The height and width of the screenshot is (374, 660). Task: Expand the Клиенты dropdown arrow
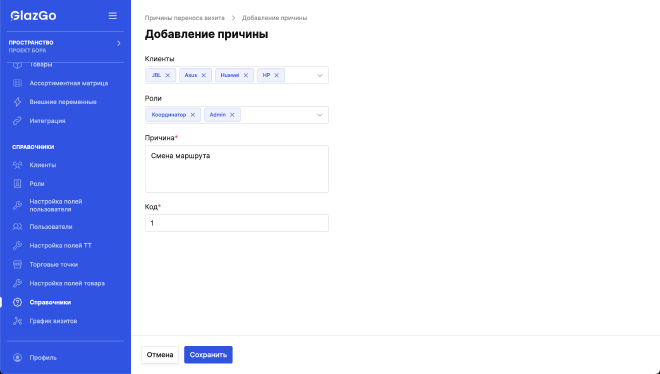320,75
